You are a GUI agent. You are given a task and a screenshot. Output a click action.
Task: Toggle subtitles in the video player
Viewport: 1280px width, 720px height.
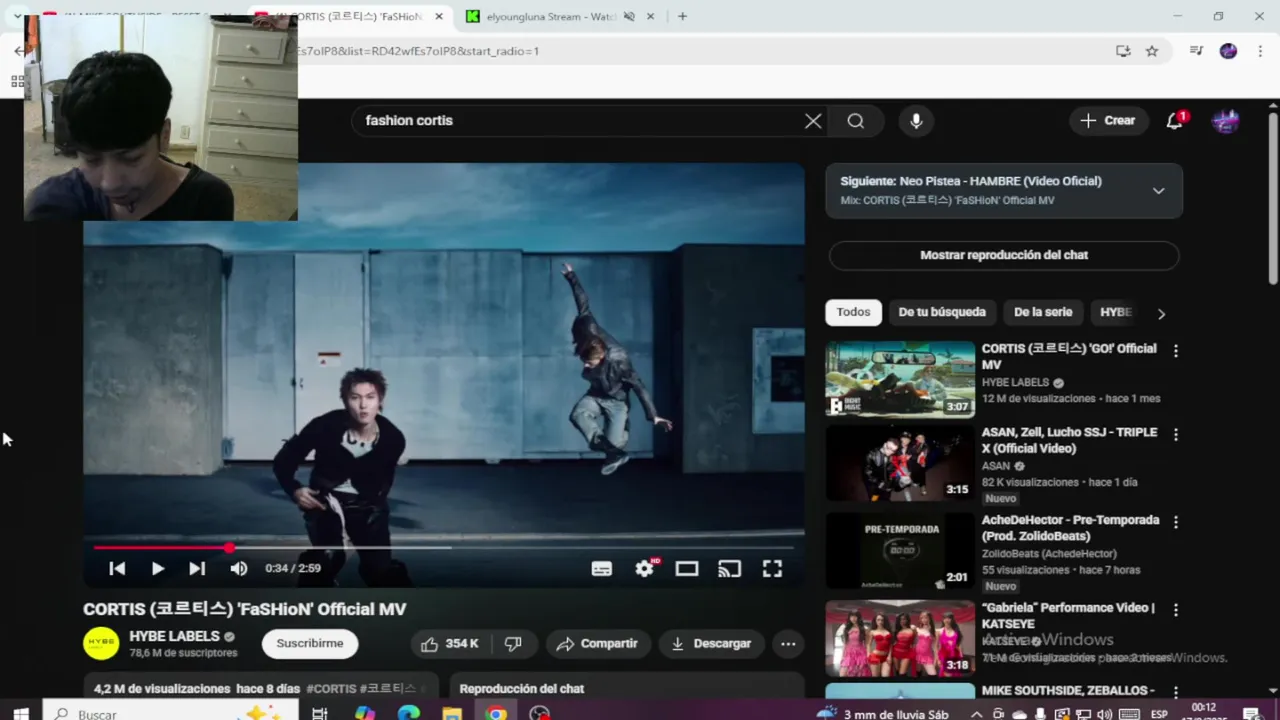(602, 568)
